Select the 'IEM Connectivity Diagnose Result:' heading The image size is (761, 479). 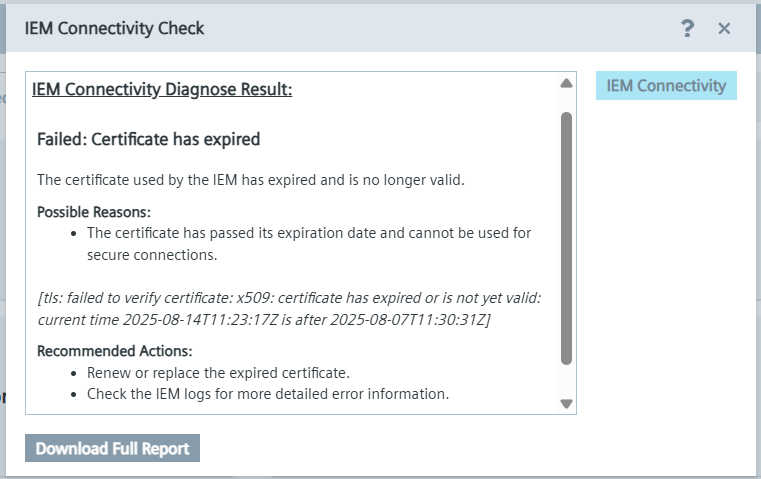162,90
